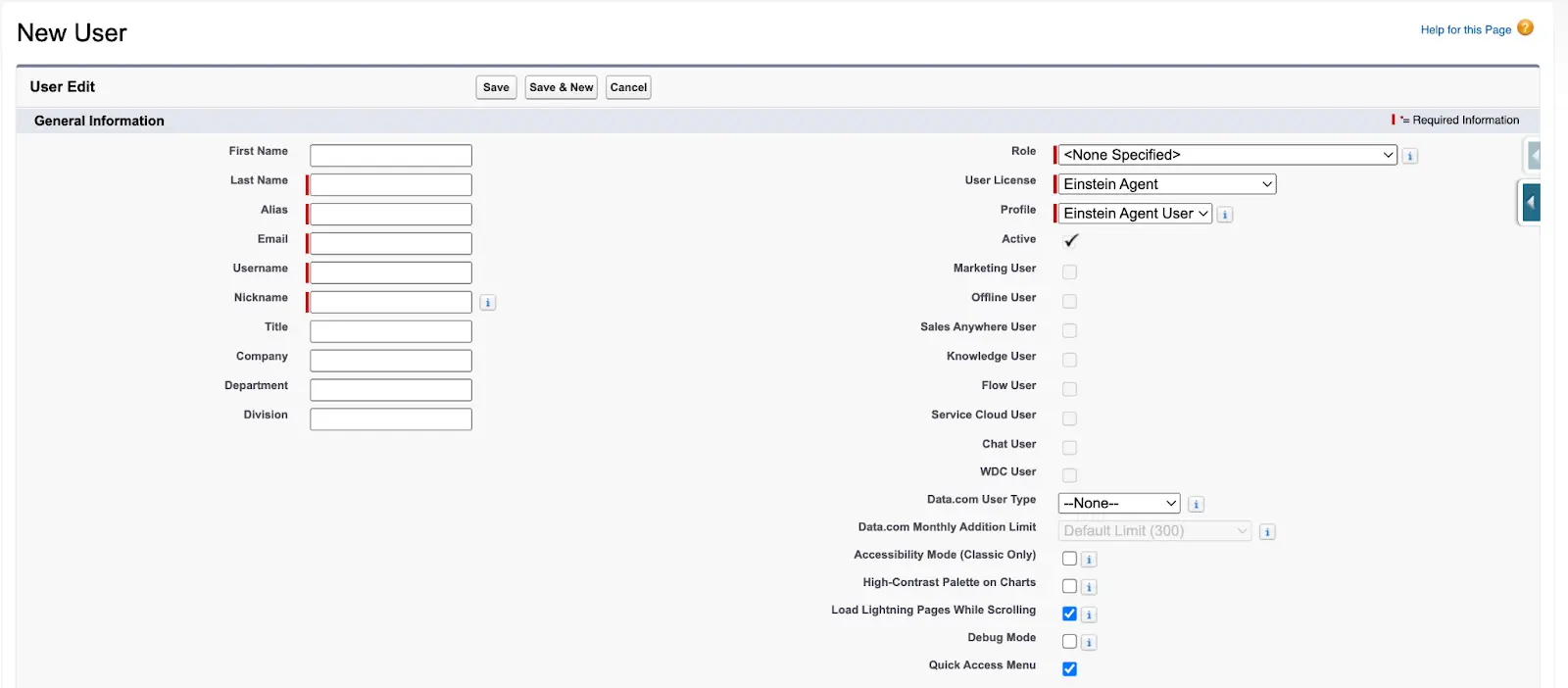This screenshot has width=1568, height=688.
Task: Click into the Username field
Action: point(391,272)
